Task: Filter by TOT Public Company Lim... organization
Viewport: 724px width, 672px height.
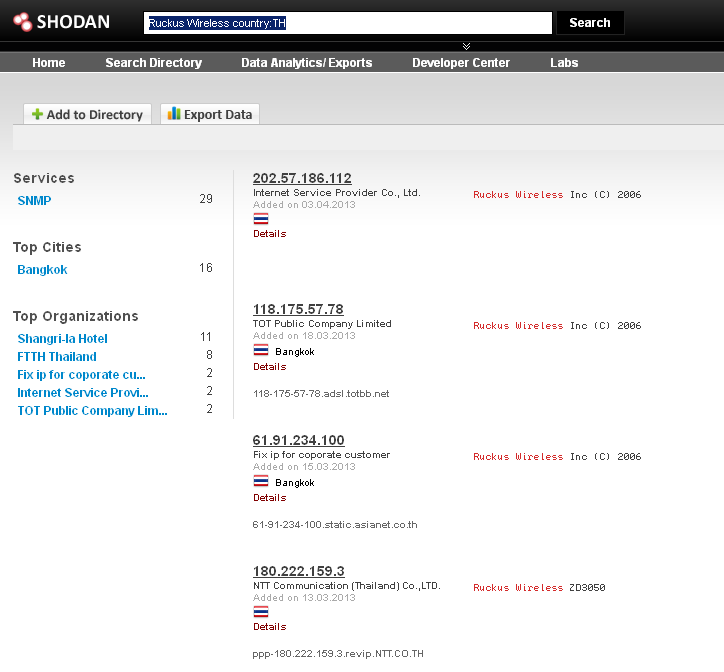Action: tap(92, 411)
